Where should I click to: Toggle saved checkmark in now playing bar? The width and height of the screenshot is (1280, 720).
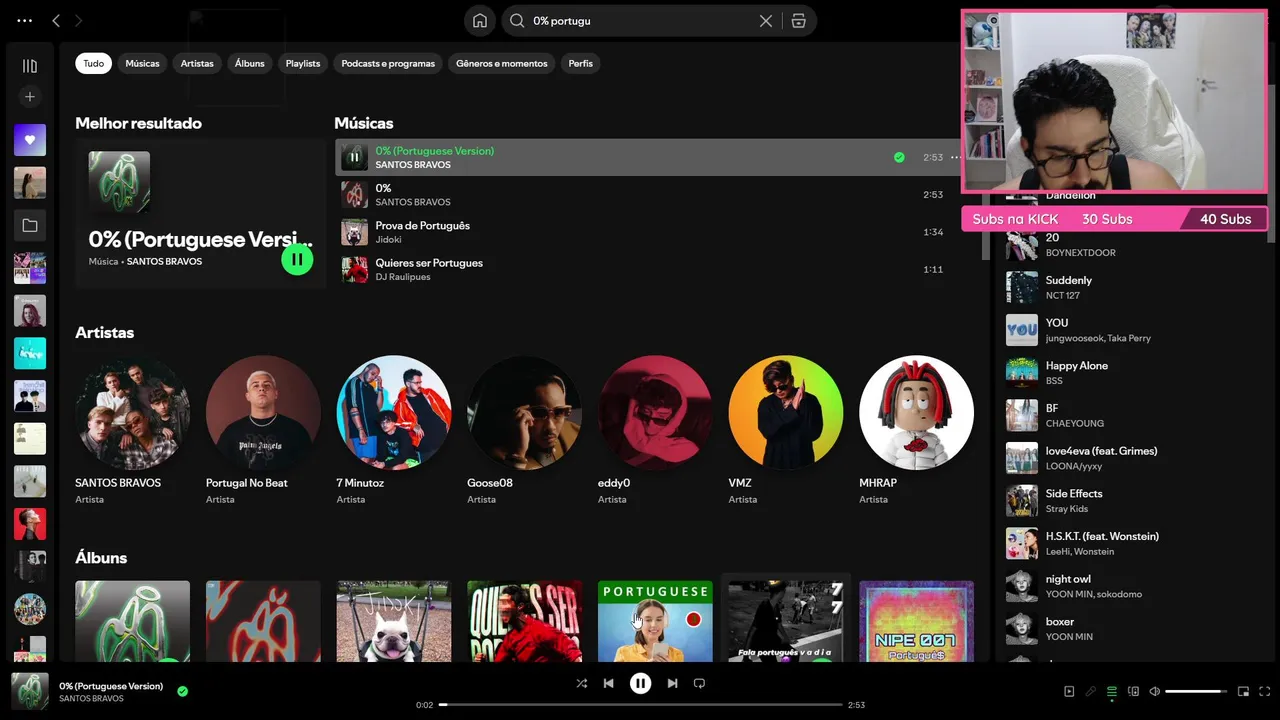182,690
